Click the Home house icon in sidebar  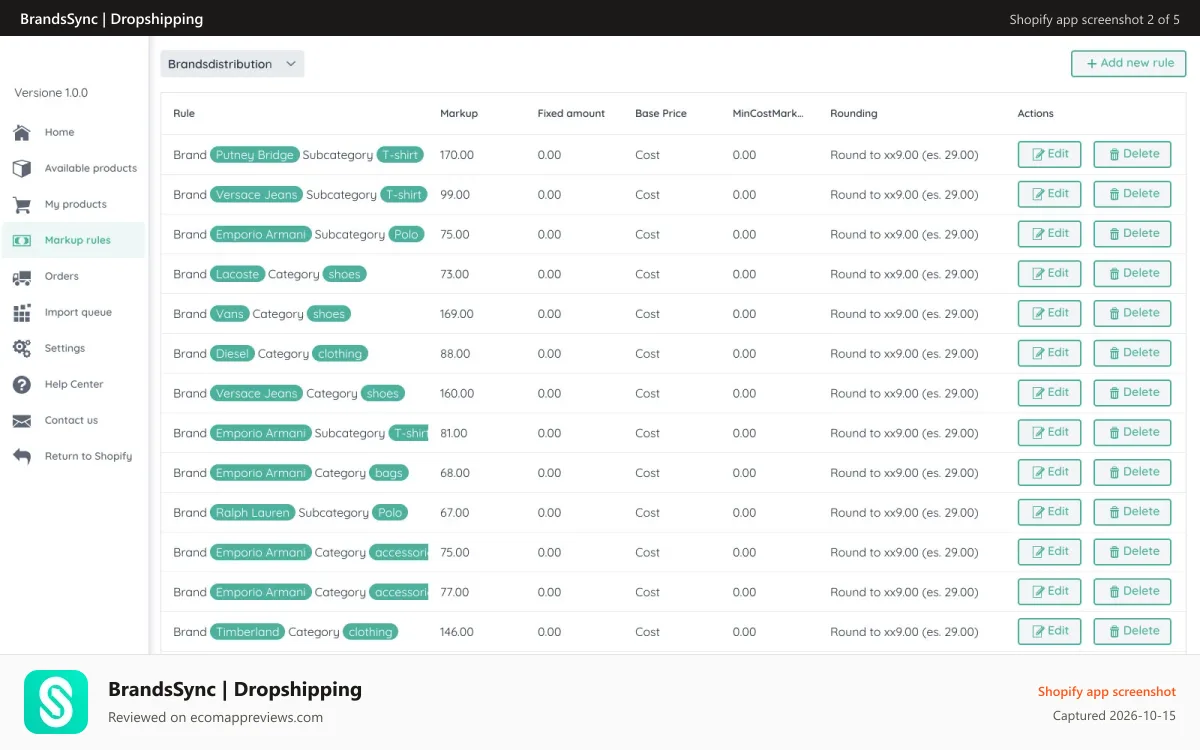click(22, 132)
